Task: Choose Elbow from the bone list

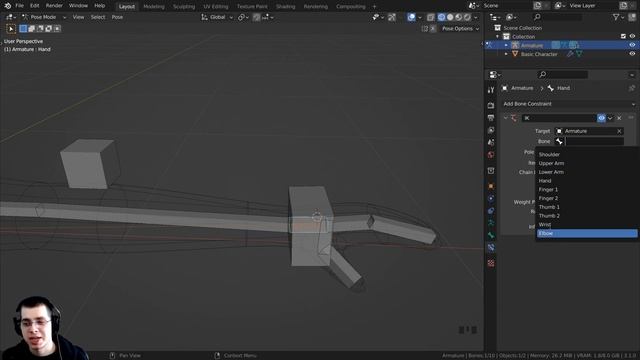Action: tap(587, 233)
